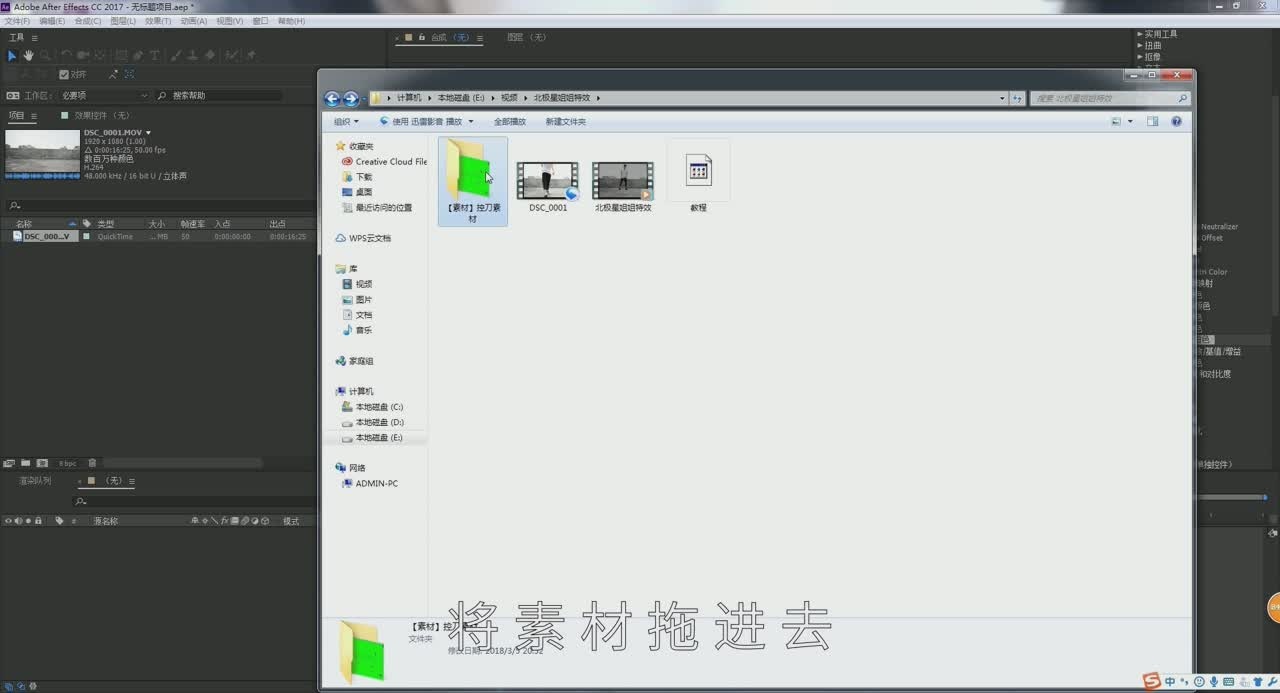Image resolution: width=1280 pixels, height=693 pixels.
Task: Toggle the timeline lock column icon
Action: pyautogui.click(x=38, y=521)
